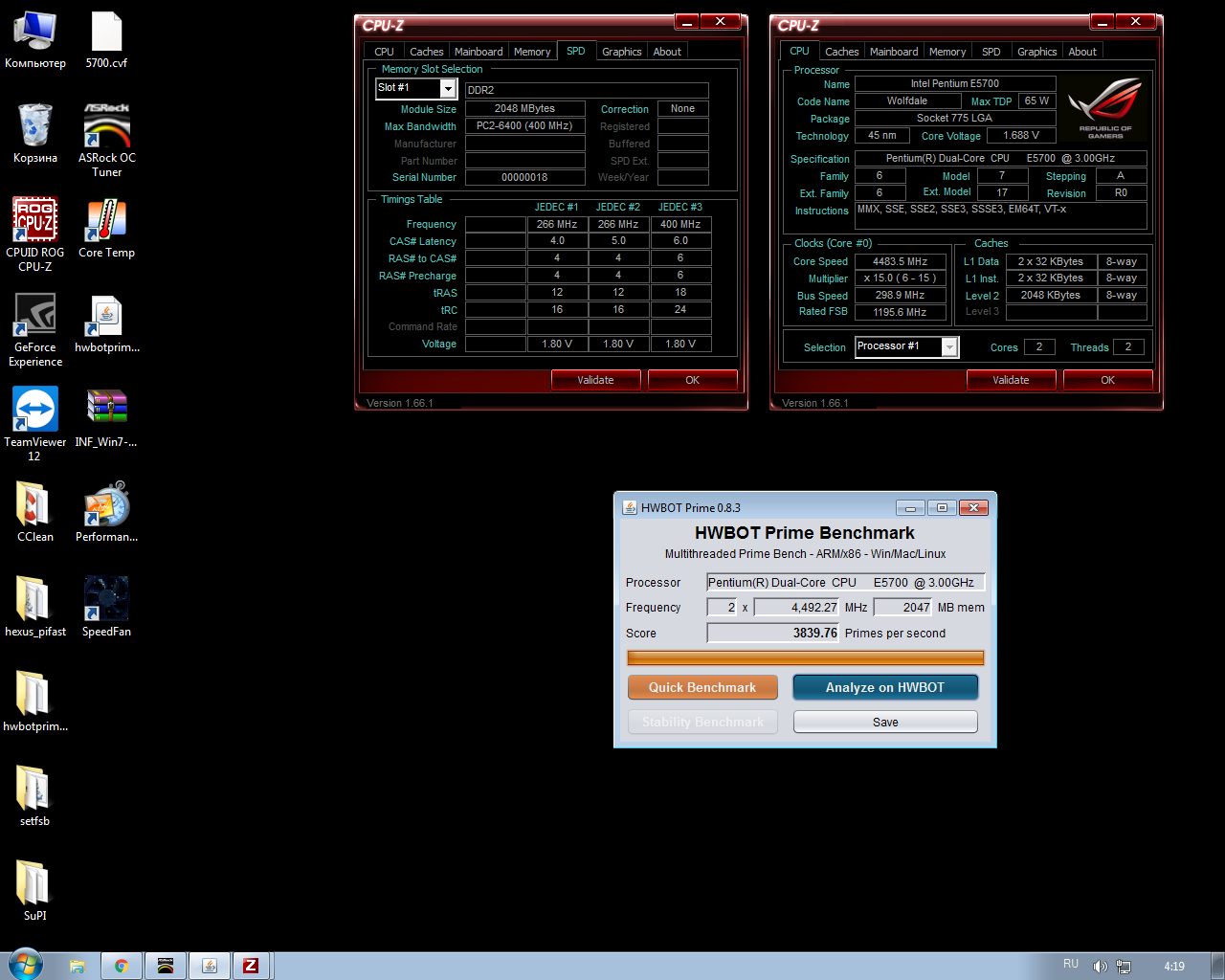Click Validate in left CPU-Z window
The image size is (1225, 980).
point(595,380)
